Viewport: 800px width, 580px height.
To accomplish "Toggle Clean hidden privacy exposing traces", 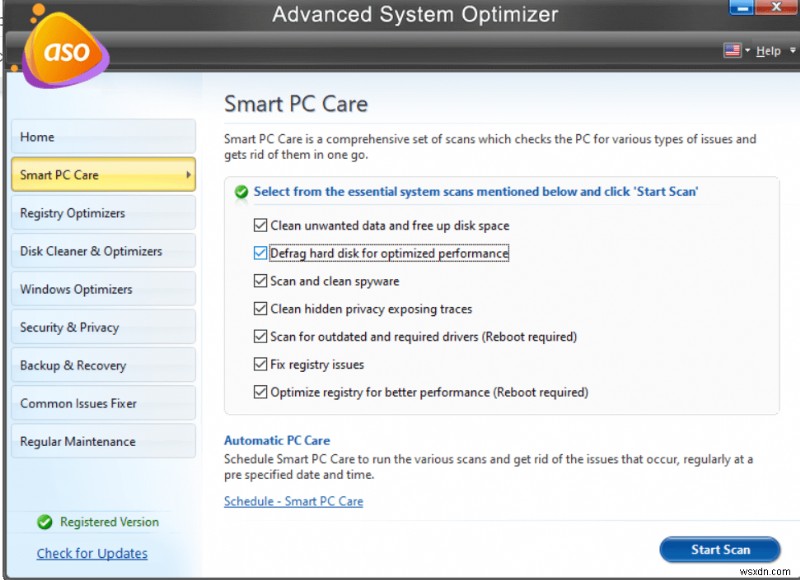I will tap(260, 309).
